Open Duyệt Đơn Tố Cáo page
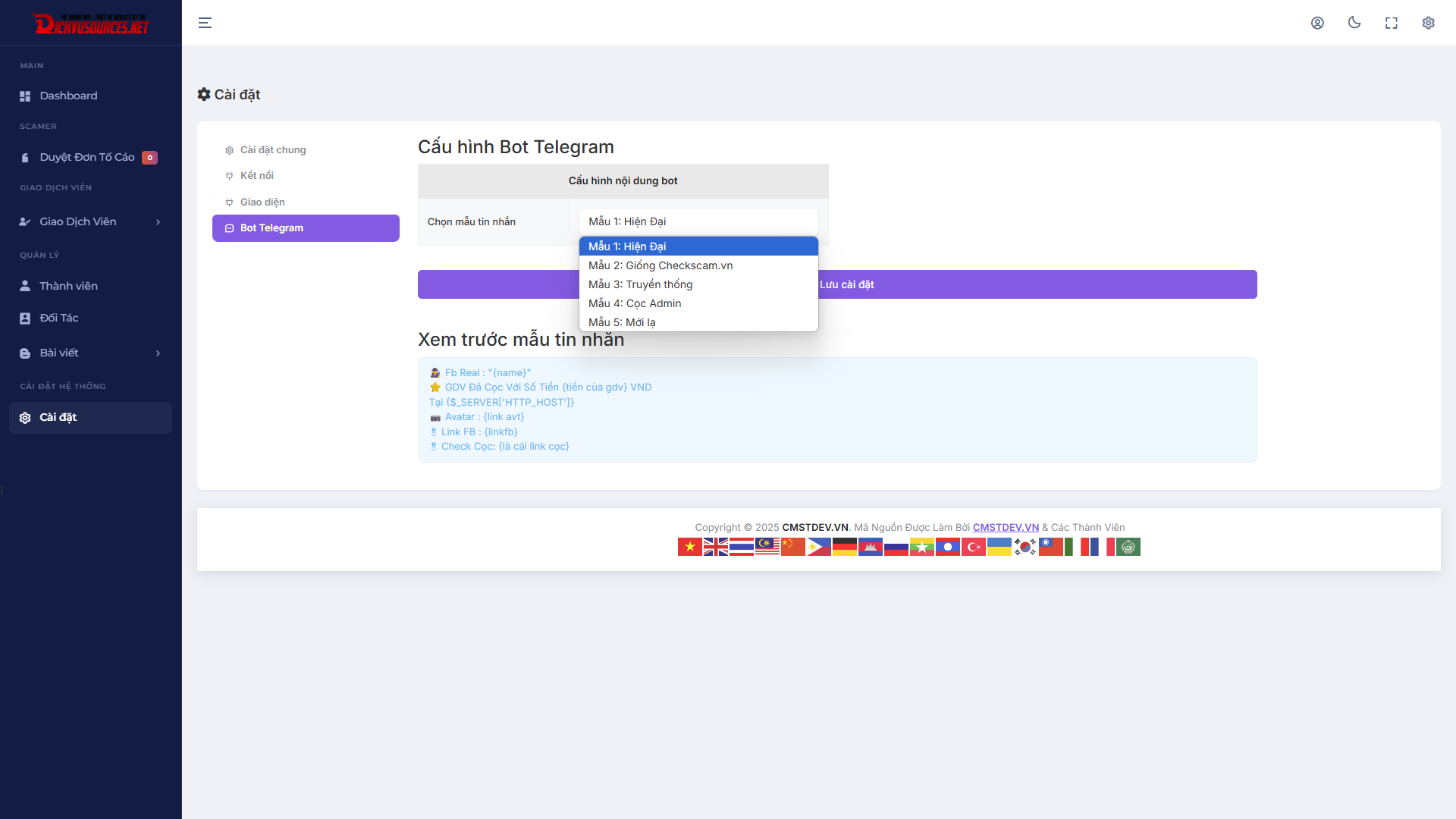The image size is (1456, 819). tap(87, 157)
